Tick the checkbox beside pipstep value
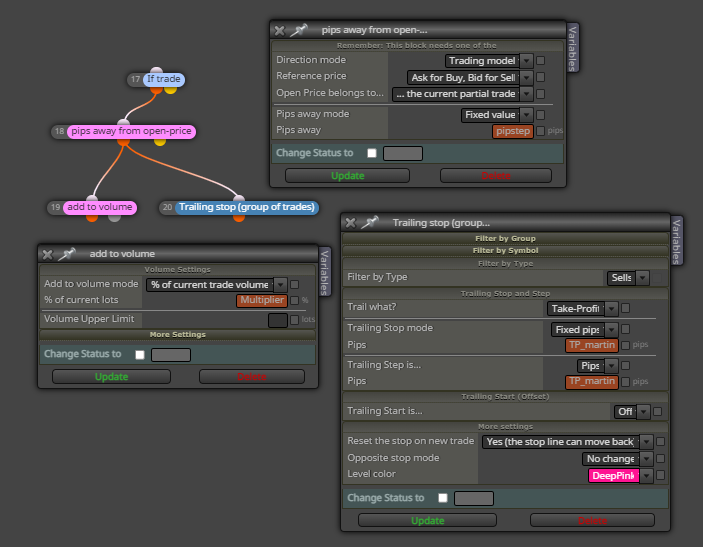This screenshot has height=547, width=703. click(x=541, y=131)
